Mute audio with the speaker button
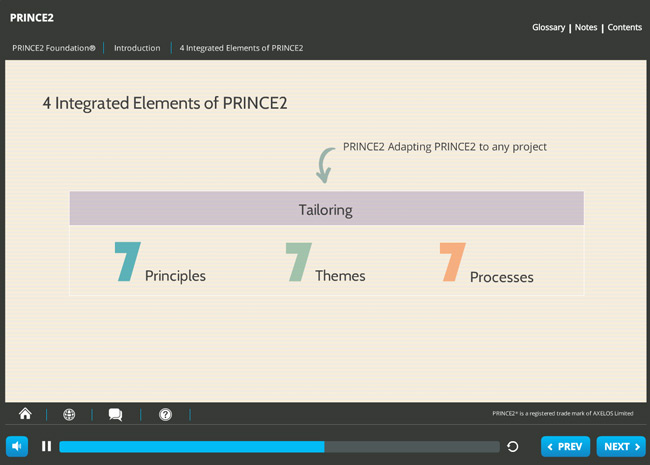The width and height of the screenshot is (650, 465). coord(17,446)
